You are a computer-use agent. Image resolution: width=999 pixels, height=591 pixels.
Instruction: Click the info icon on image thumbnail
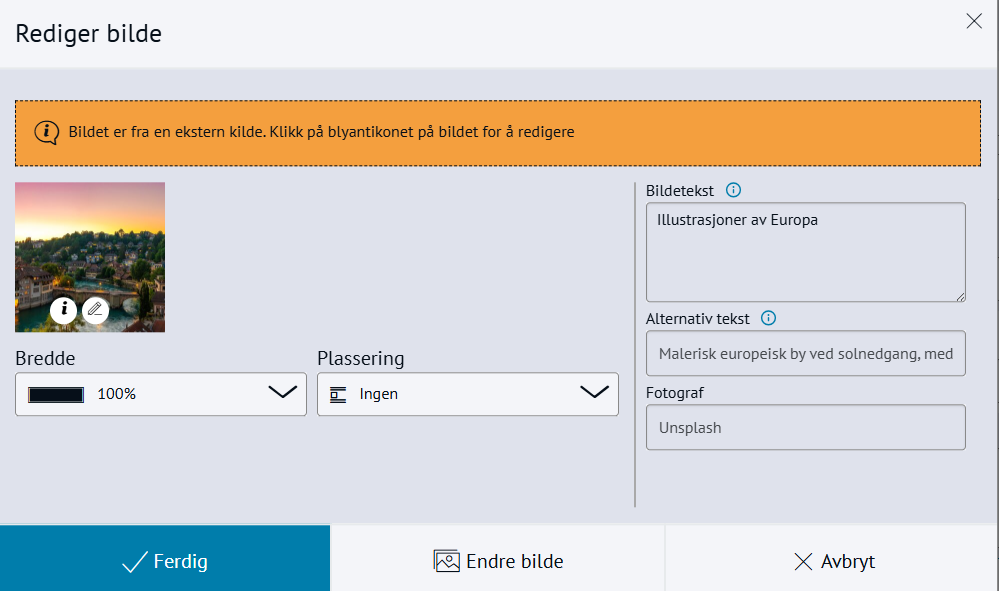(x=64, y=309)
